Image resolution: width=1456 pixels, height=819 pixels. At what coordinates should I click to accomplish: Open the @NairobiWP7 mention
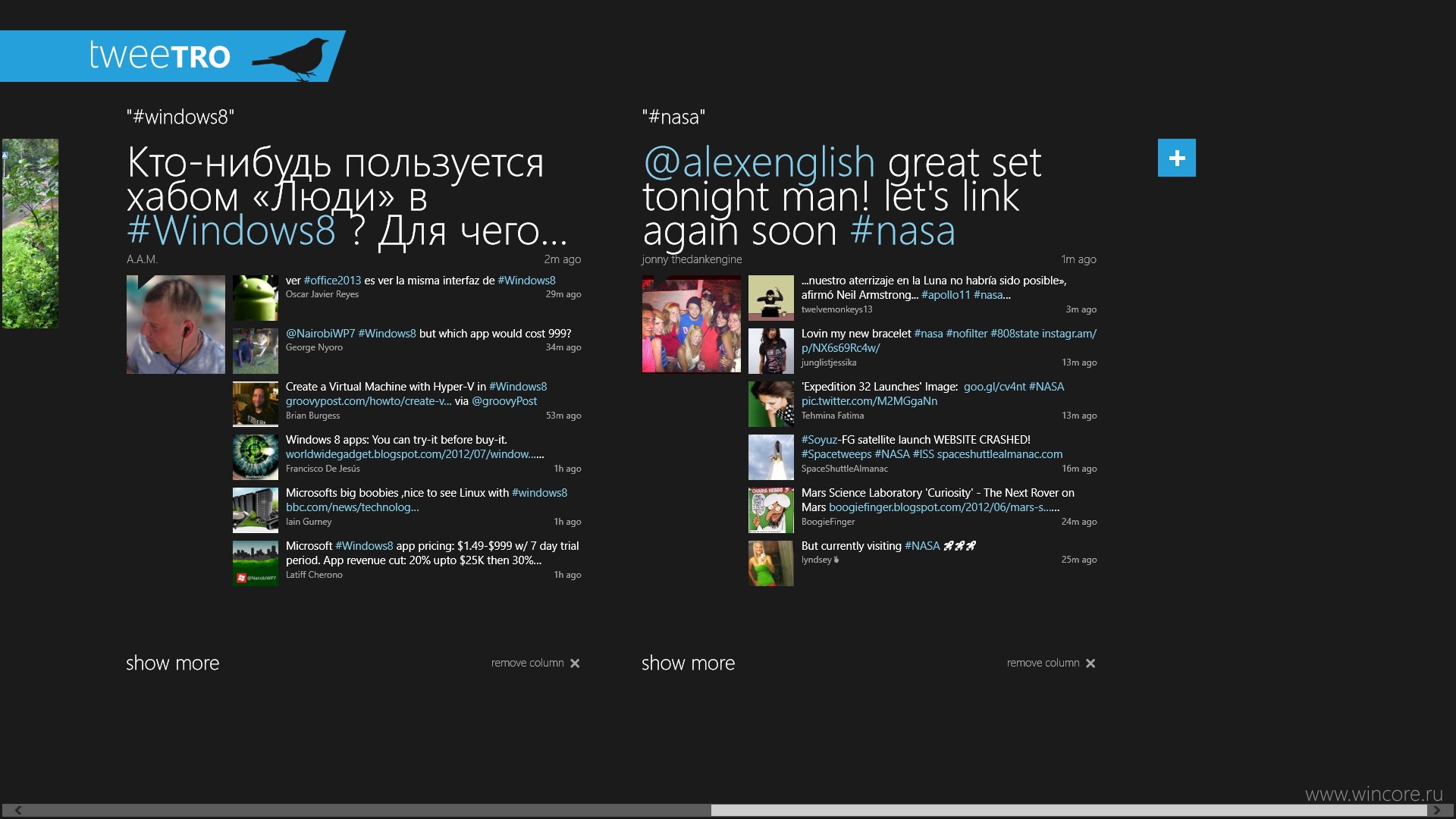pos(320,334)
